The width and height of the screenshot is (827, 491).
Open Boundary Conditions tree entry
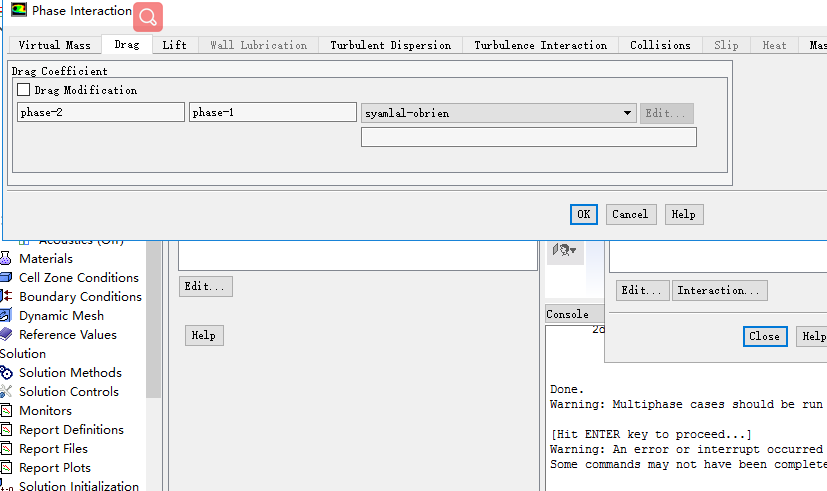[80, 297]
